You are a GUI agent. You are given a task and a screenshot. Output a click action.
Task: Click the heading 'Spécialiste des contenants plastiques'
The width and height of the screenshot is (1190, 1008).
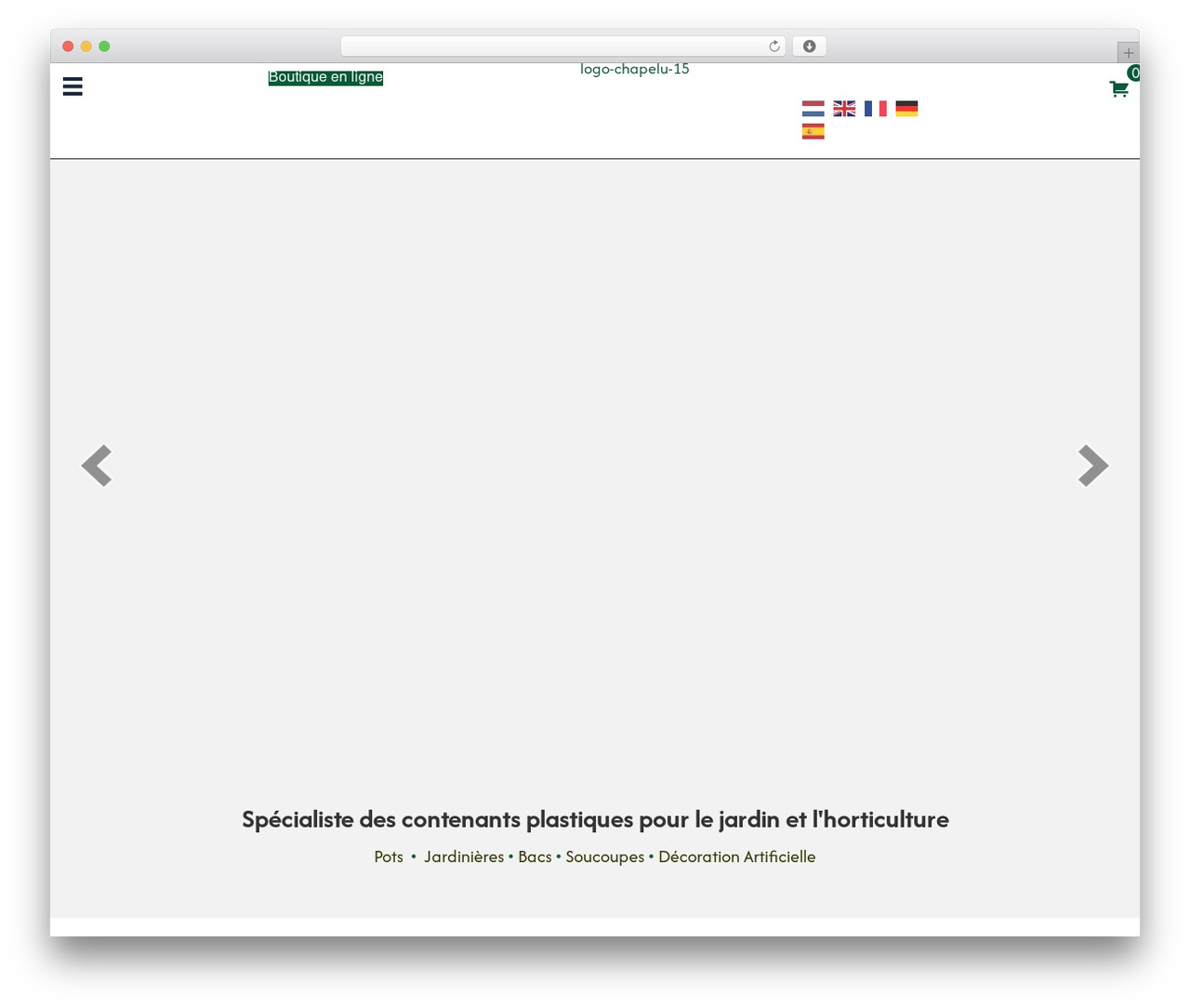point(595,819)
